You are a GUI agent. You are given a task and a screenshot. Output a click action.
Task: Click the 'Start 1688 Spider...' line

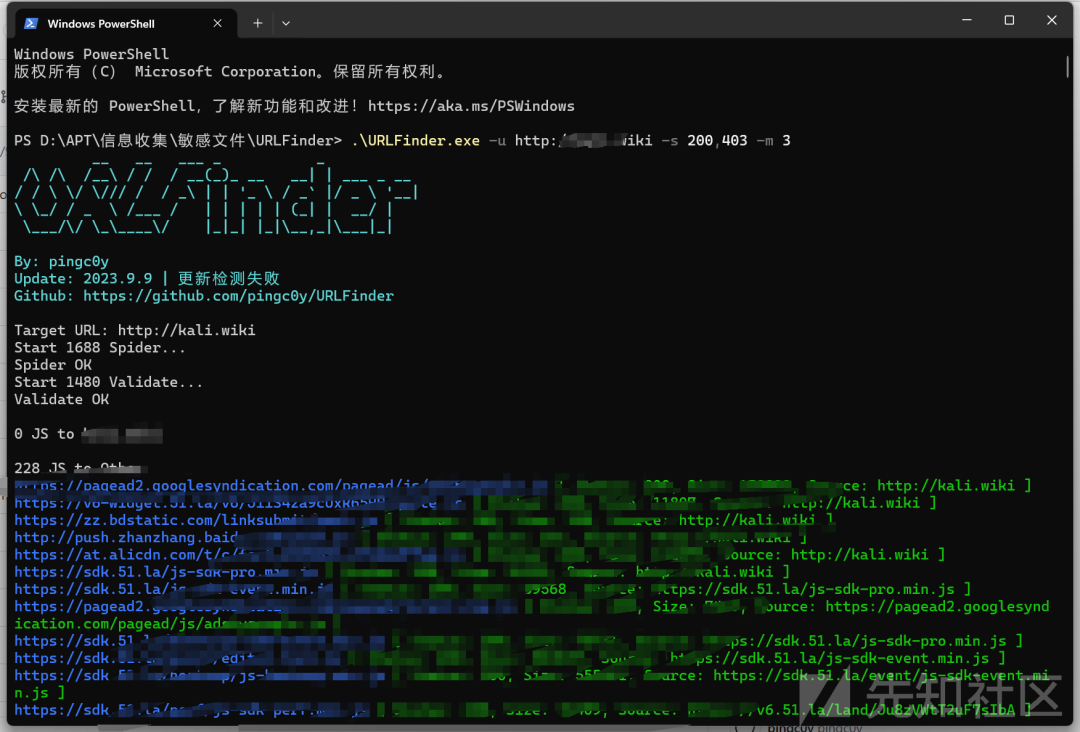click(x=100, y=348)
